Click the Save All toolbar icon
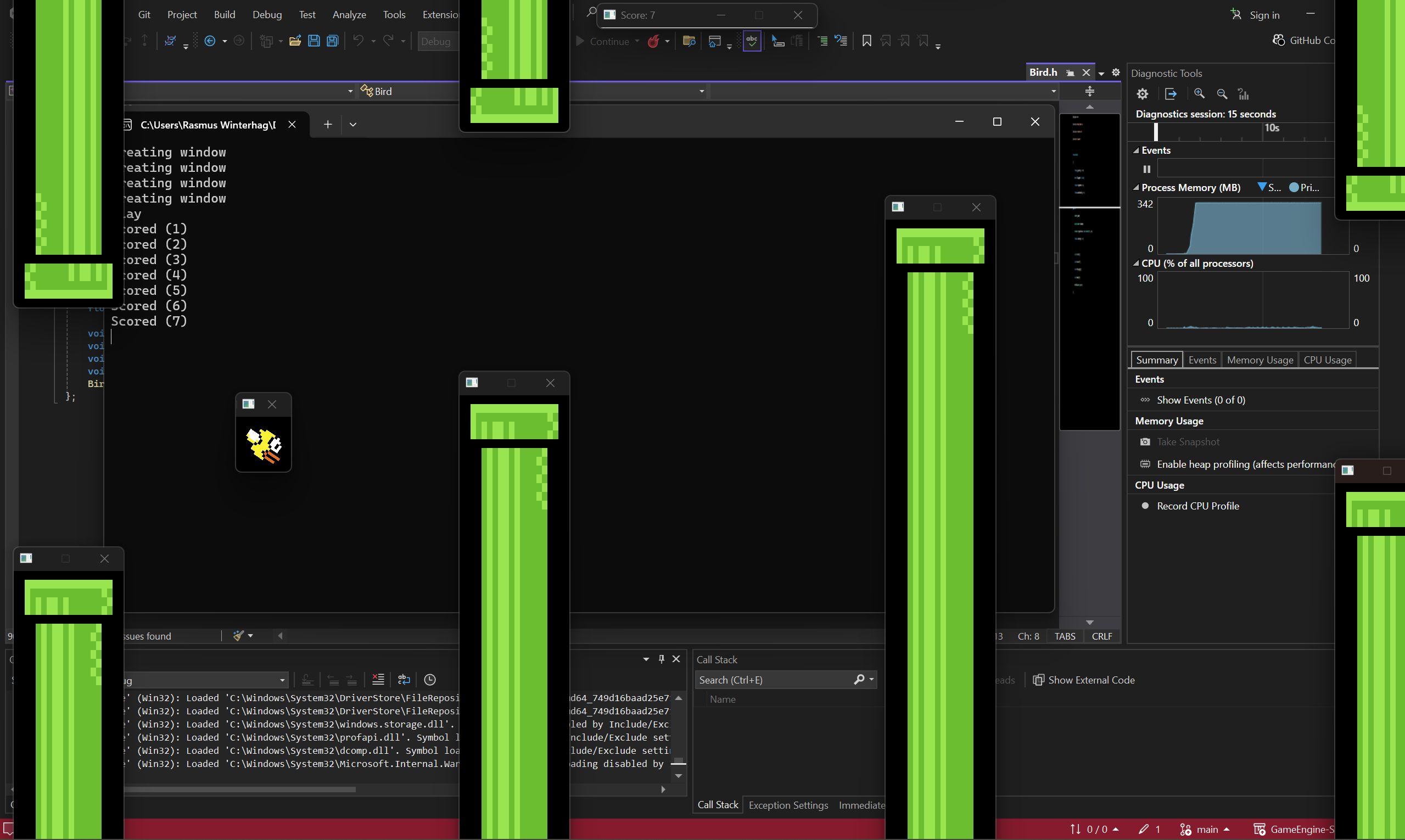 333,41
